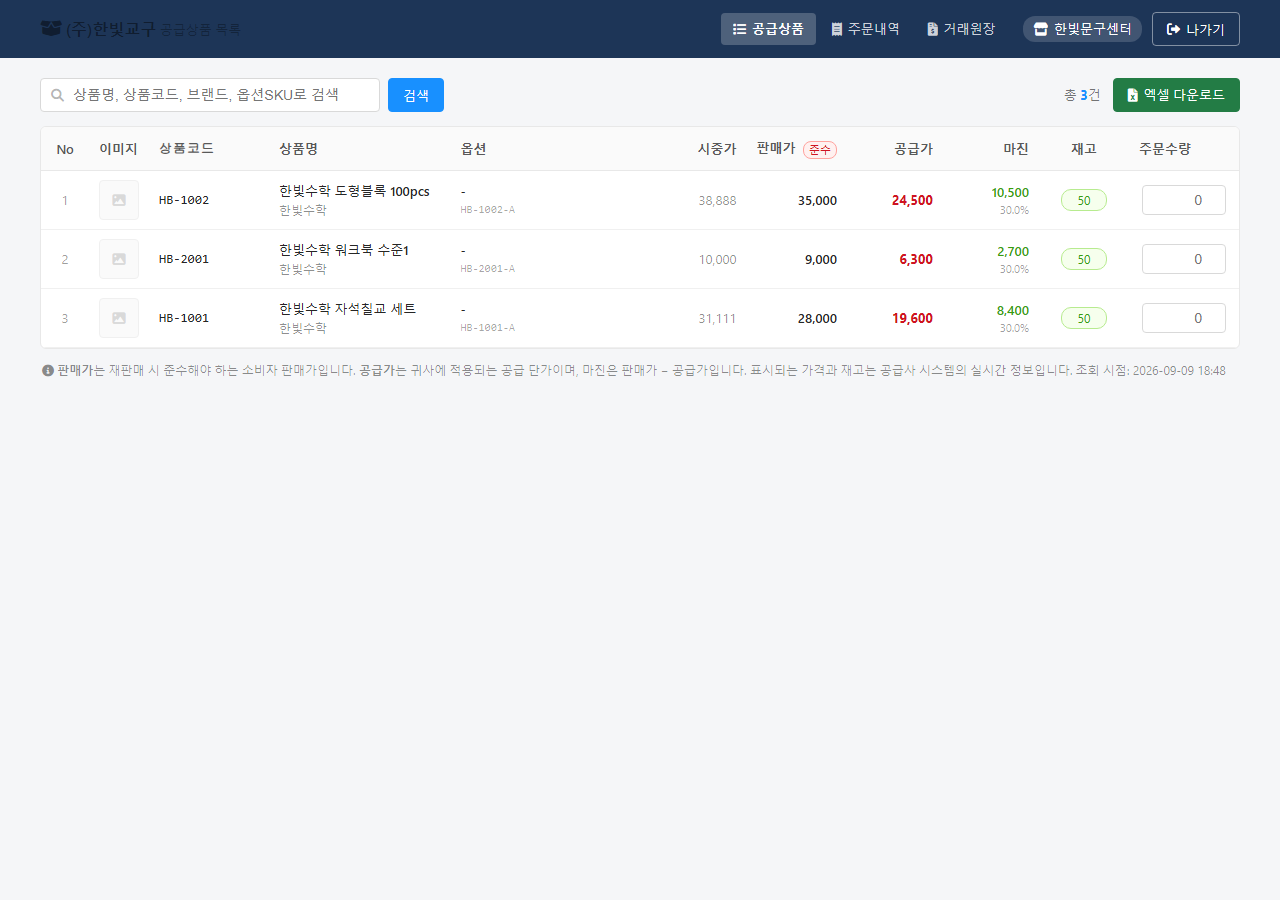Click product name 한빛수학 자석칠교 세트
Viewport: 1280px width, 900px height.
tap(348, 309)
